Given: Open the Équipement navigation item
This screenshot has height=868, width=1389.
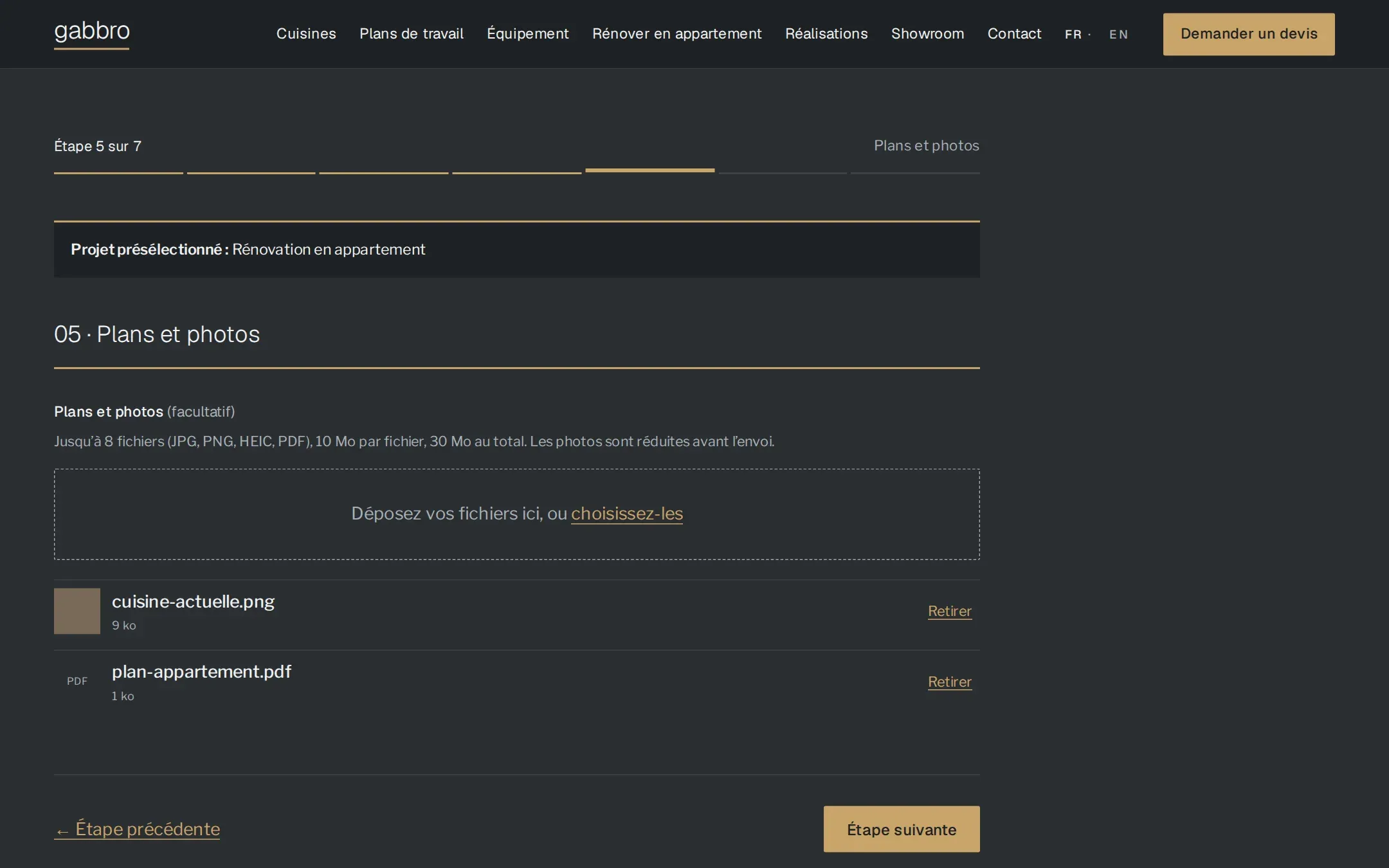Looking at the screenshot, I should tap(528, 33).
